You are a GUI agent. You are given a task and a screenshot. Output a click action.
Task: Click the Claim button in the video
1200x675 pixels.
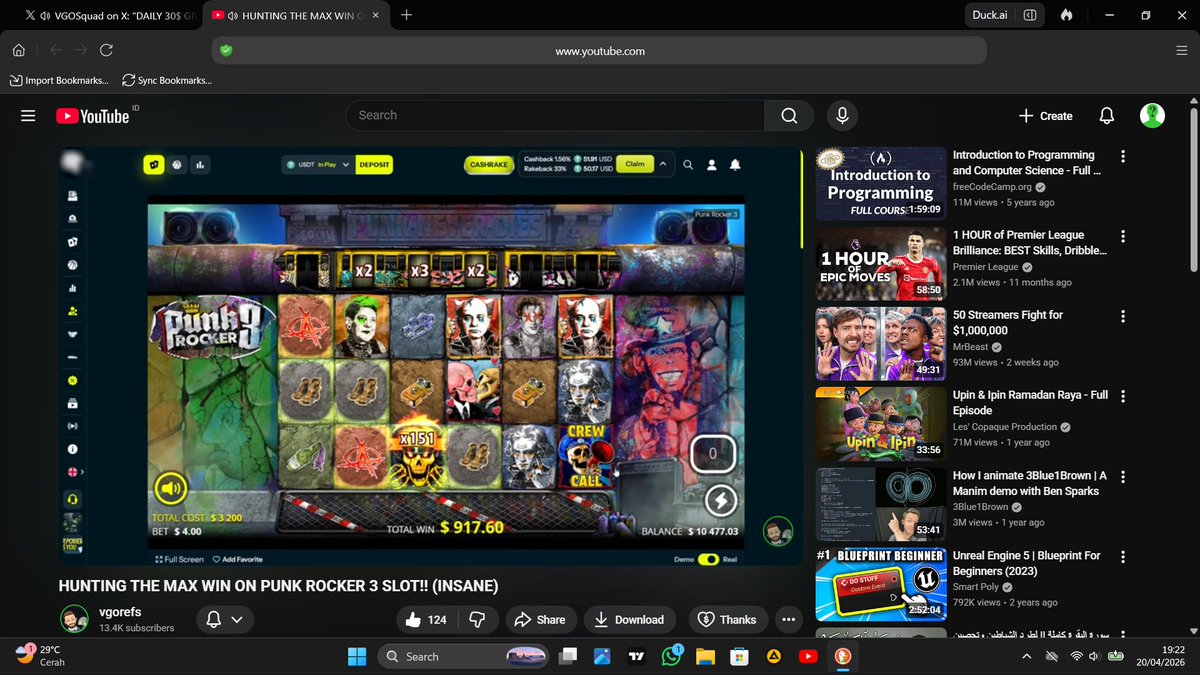(635, 165)
